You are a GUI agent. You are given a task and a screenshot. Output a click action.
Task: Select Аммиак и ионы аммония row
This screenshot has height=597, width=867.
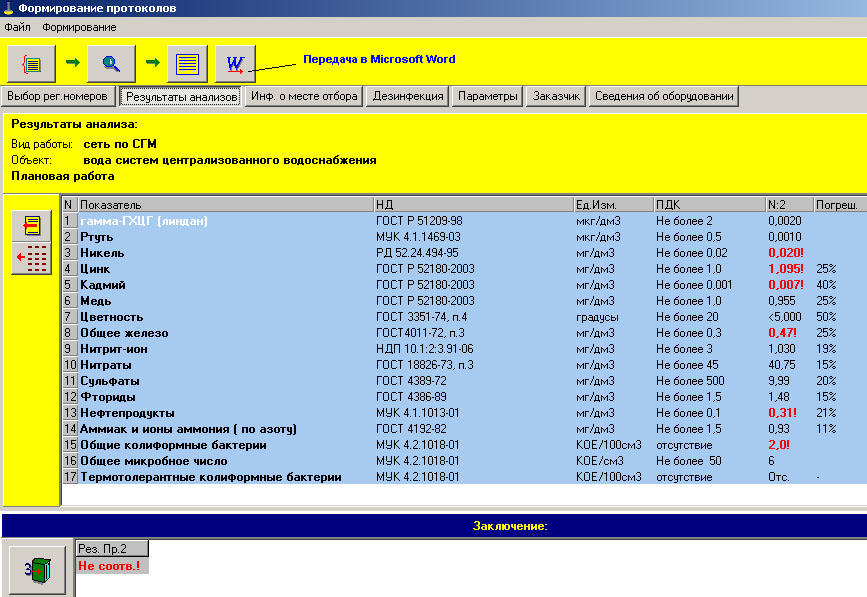[464, 430]
